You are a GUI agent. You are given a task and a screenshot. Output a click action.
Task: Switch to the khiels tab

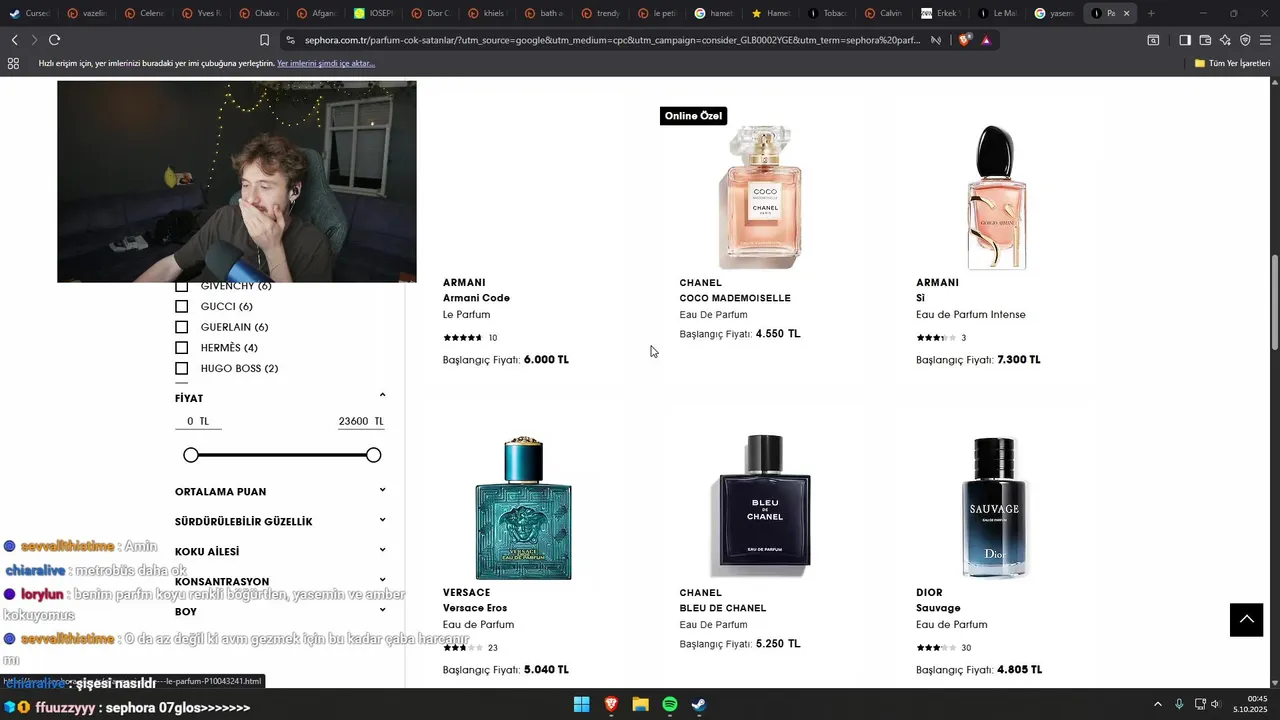tap(490, 13)
